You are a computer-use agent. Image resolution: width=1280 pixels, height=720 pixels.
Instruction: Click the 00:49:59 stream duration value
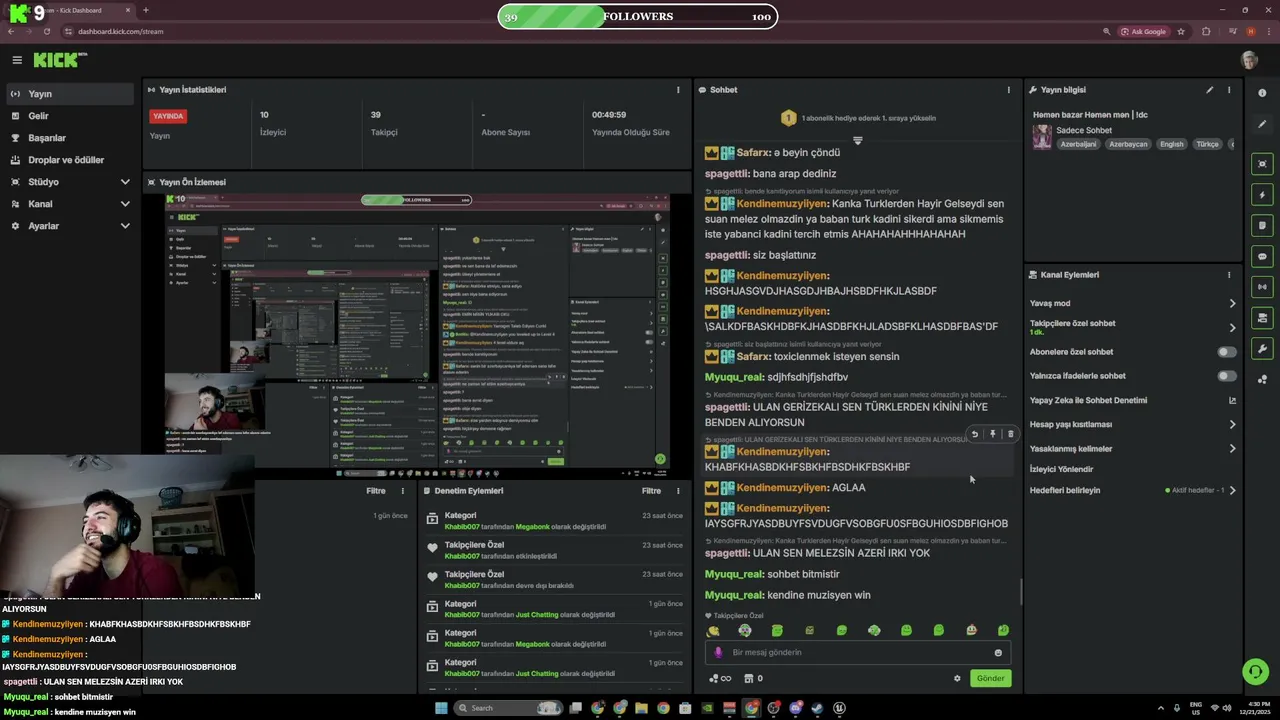[x=609, y=115]
